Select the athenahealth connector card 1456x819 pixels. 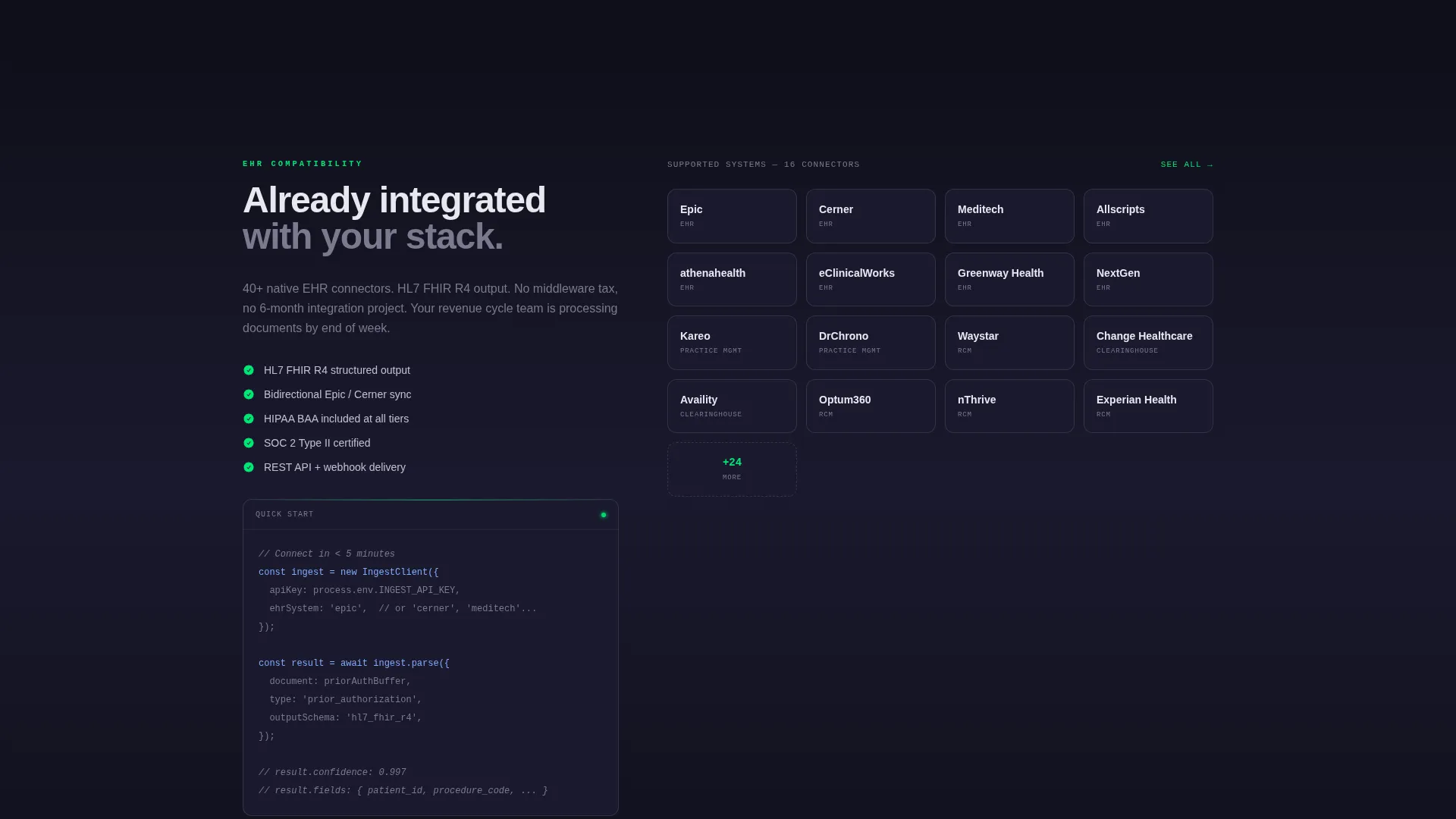[732, 279]
